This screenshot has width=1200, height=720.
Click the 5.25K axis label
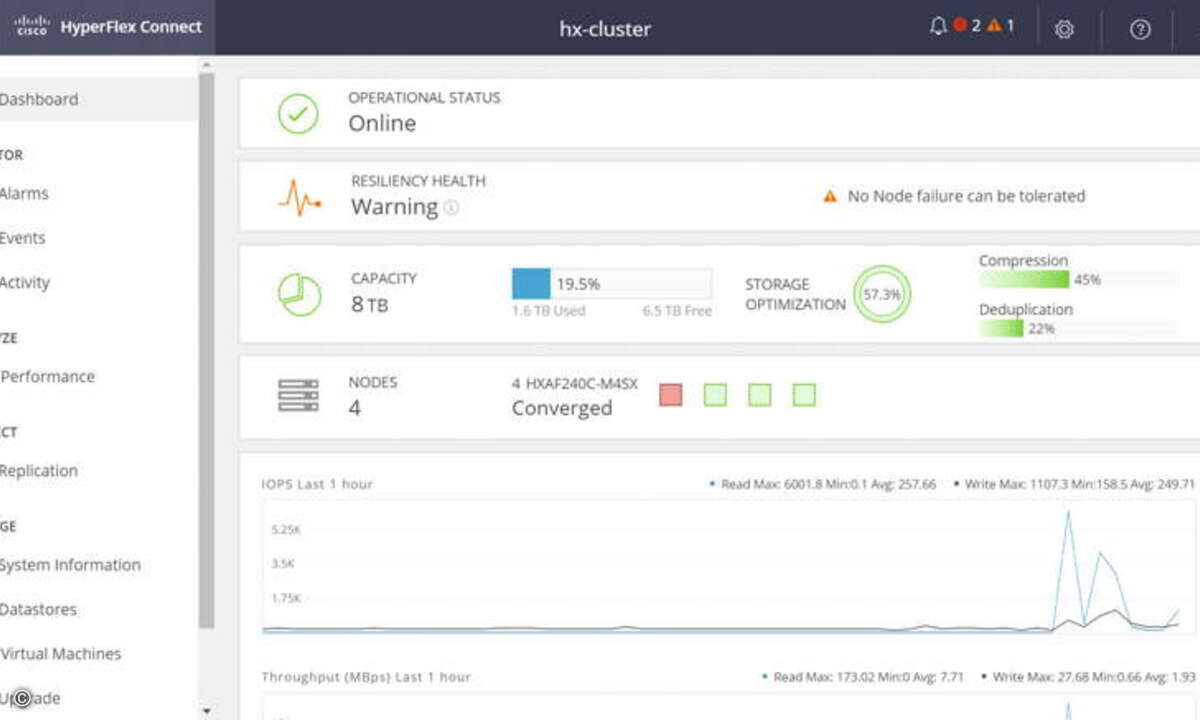click(x=286, y=529)
